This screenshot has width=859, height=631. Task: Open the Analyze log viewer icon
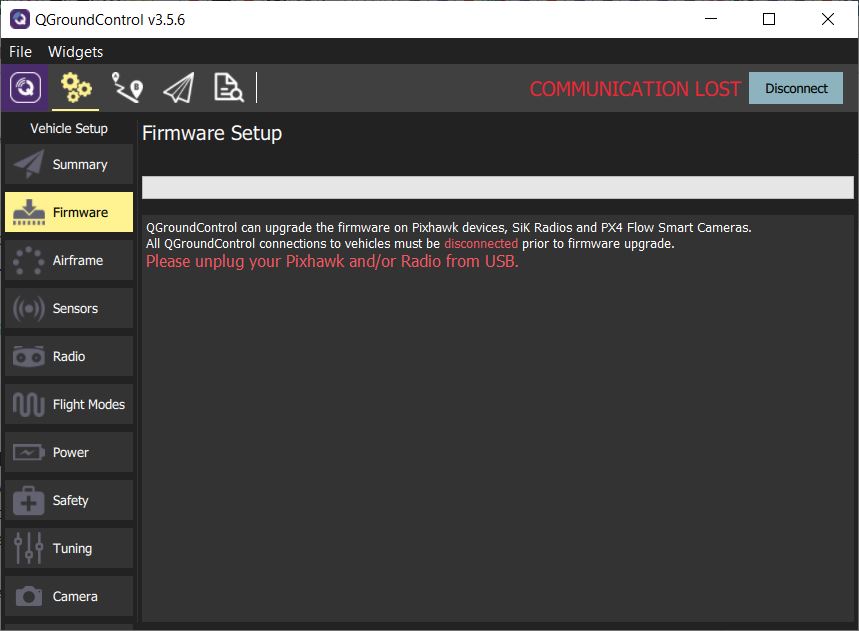click(228, 88)
